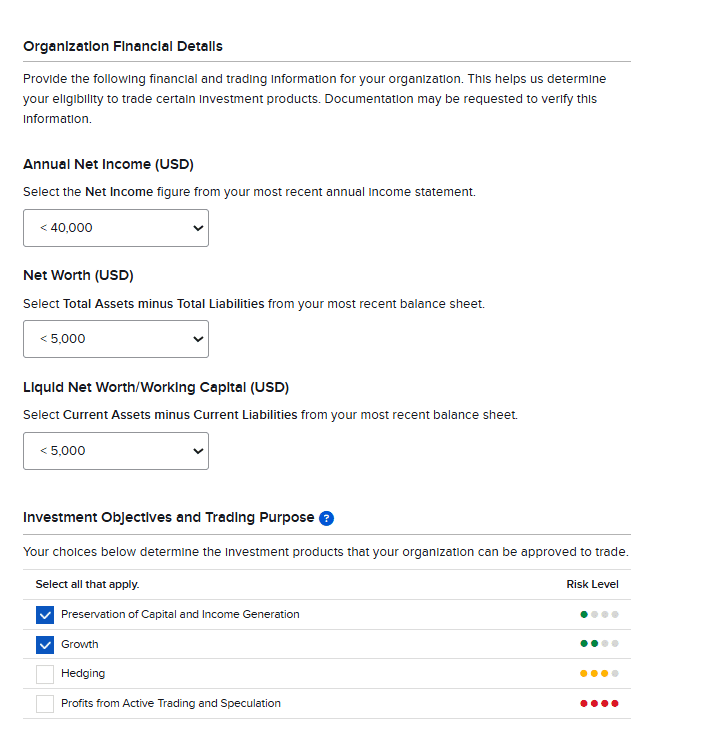726x730 pixels.
Task: Click the Investment Objectives help question icon
Action: [x=326, y=518]
